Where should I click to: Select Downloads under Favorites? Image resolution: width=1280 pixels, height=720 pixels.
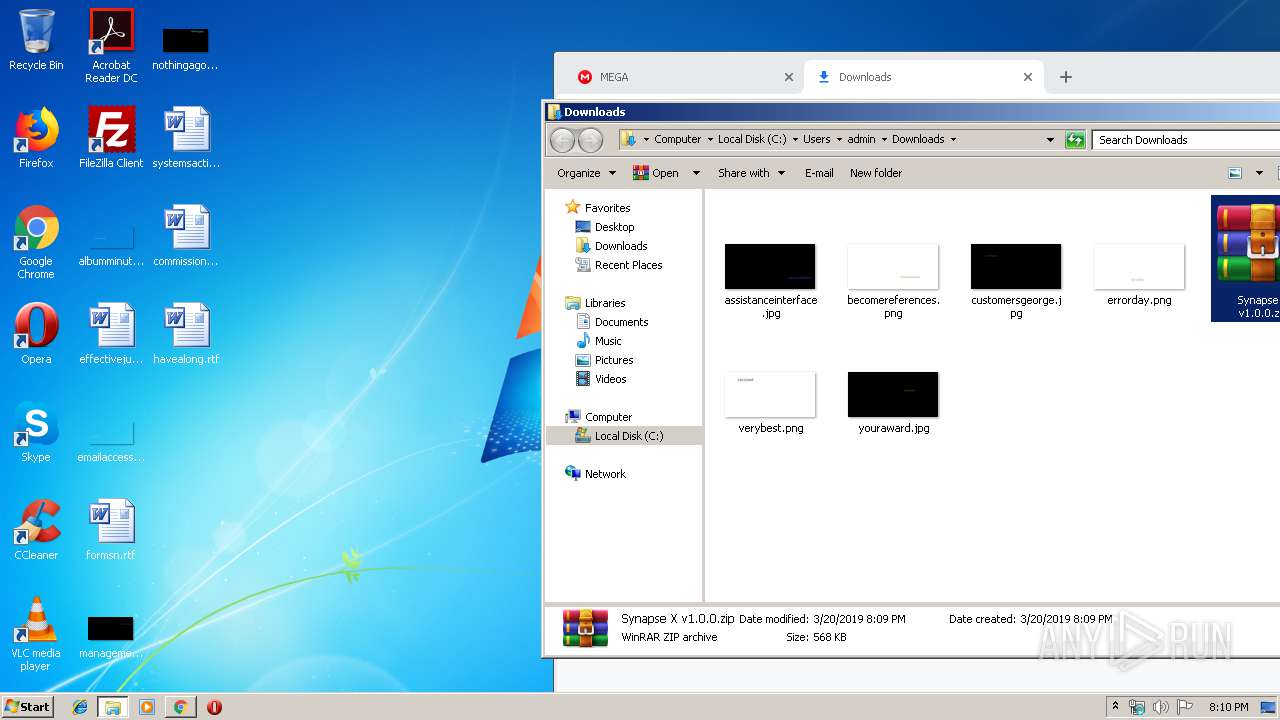coord(611,246)
